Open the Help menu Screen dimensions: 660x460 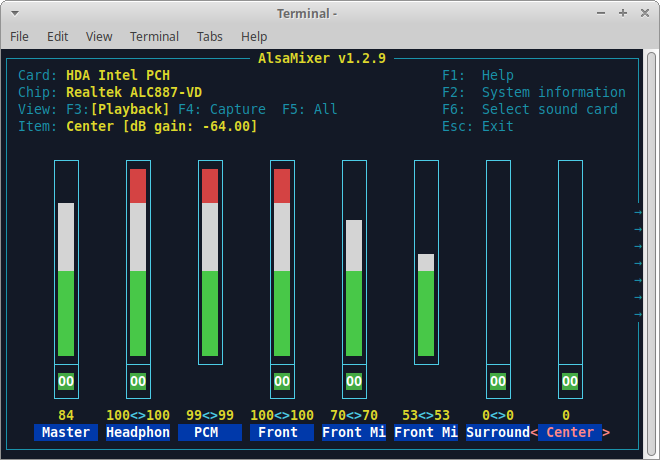254,37
